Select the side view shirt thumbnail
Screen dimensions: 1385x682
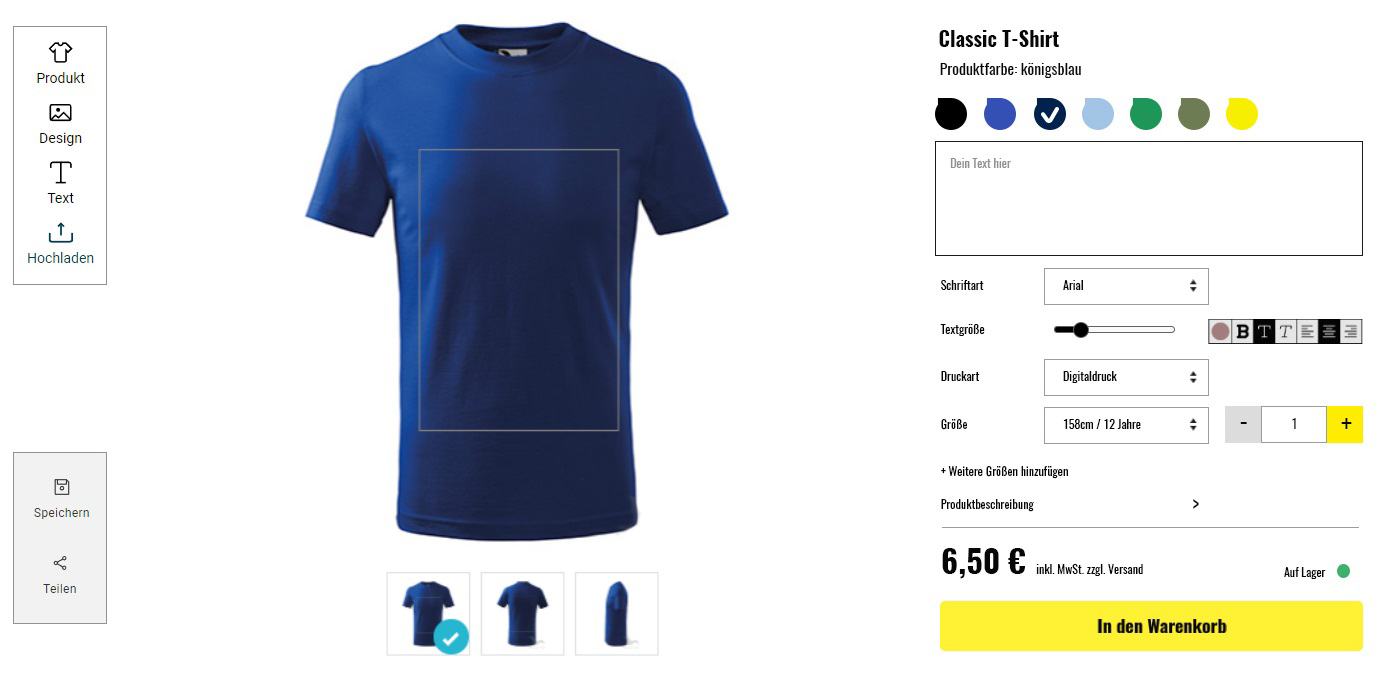tap(616, 614)
